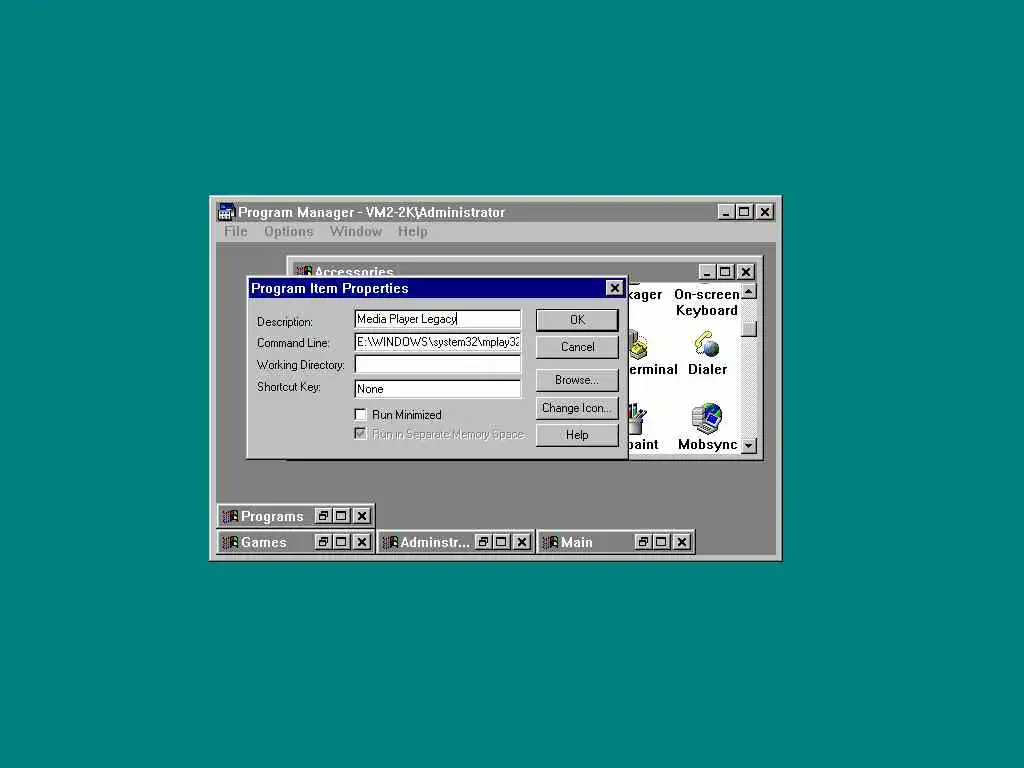Click the Shortcut Key field
Screen dimensions: 1024x768
tap(438, 389)
